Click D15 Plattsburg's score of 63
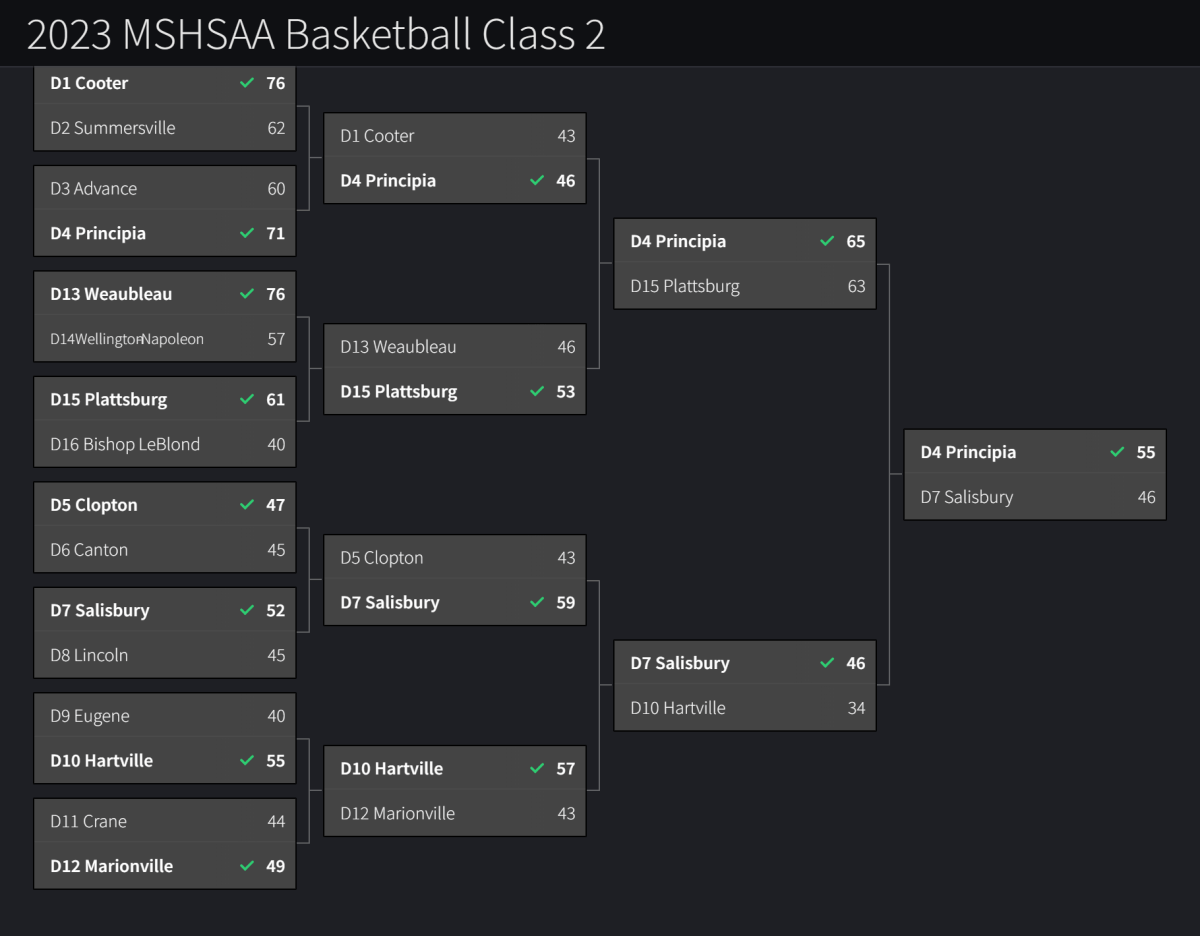 pyautogui.click(x=856, y=286)
